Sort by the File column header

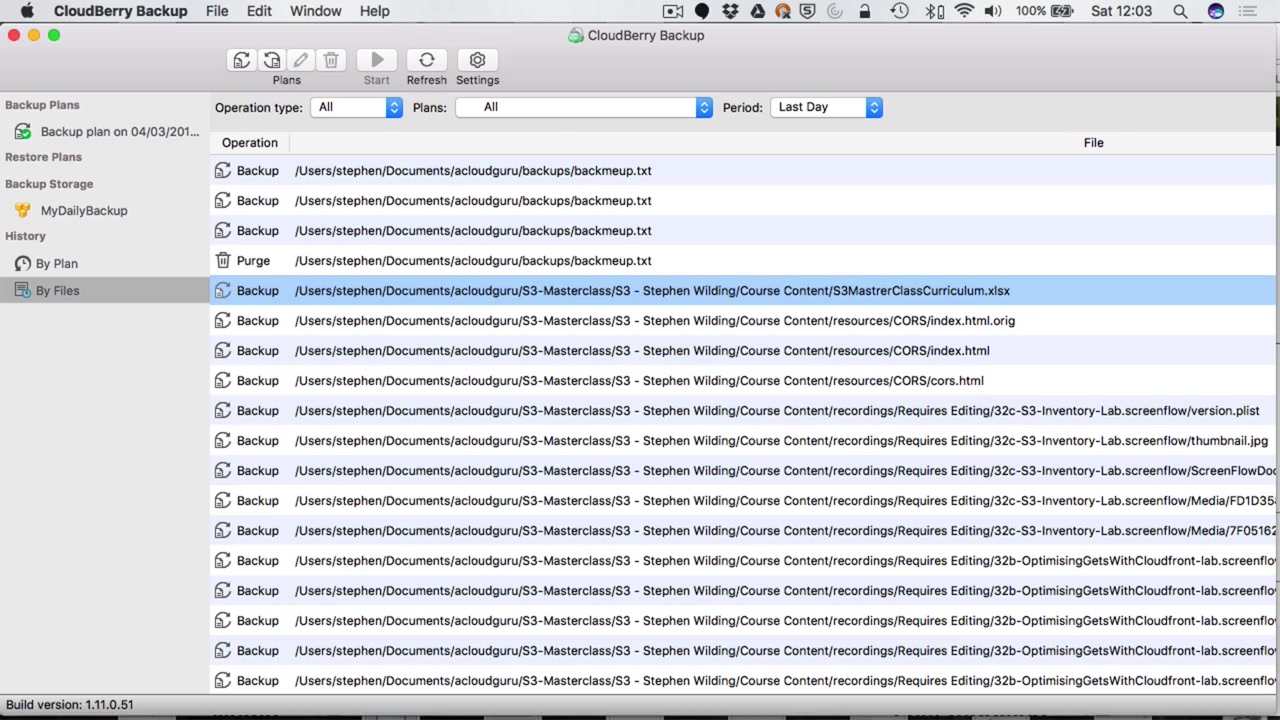(1094, 143)
